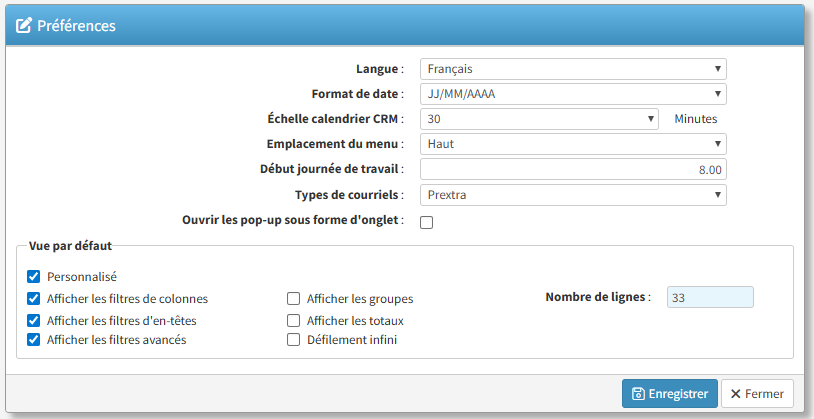This screenshot has width=814, height=419.
Task: Toggle Afficher les filtres avancés checkbox
Action: point(34,340)
